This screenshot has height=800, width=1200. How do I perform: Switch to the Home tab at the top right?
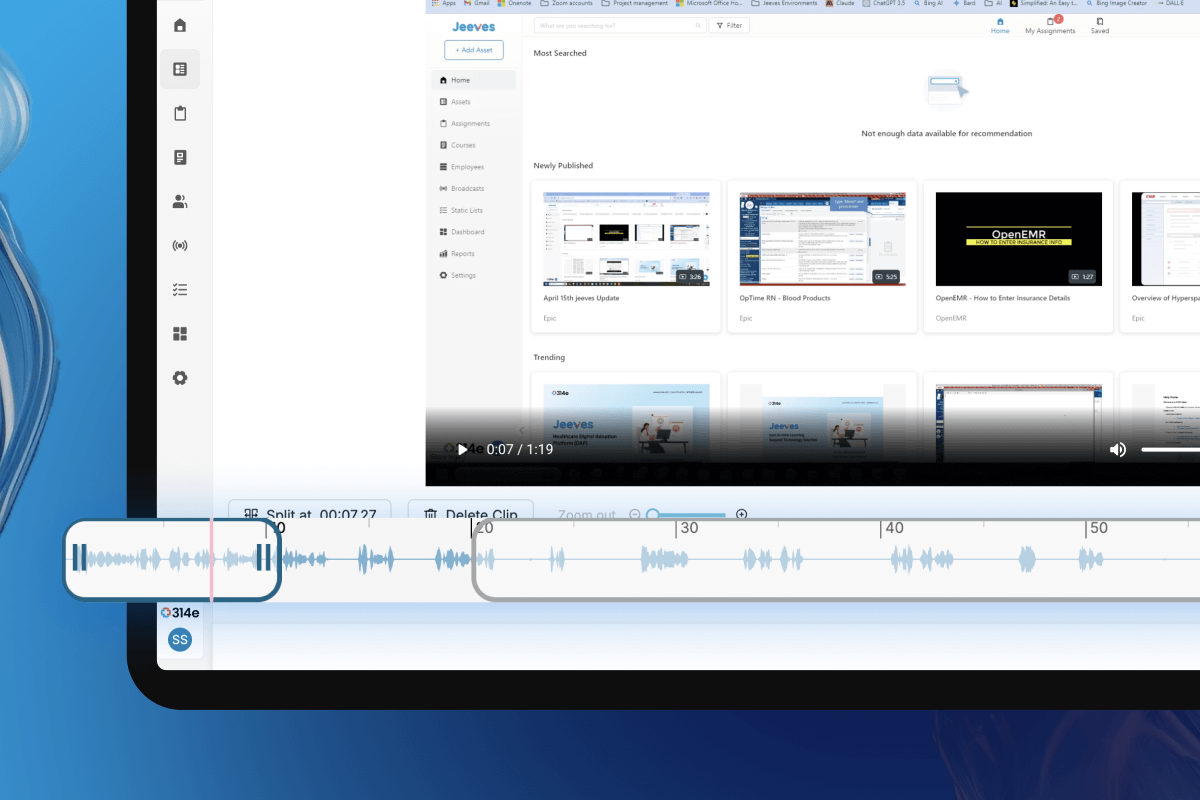[1000, 25]
